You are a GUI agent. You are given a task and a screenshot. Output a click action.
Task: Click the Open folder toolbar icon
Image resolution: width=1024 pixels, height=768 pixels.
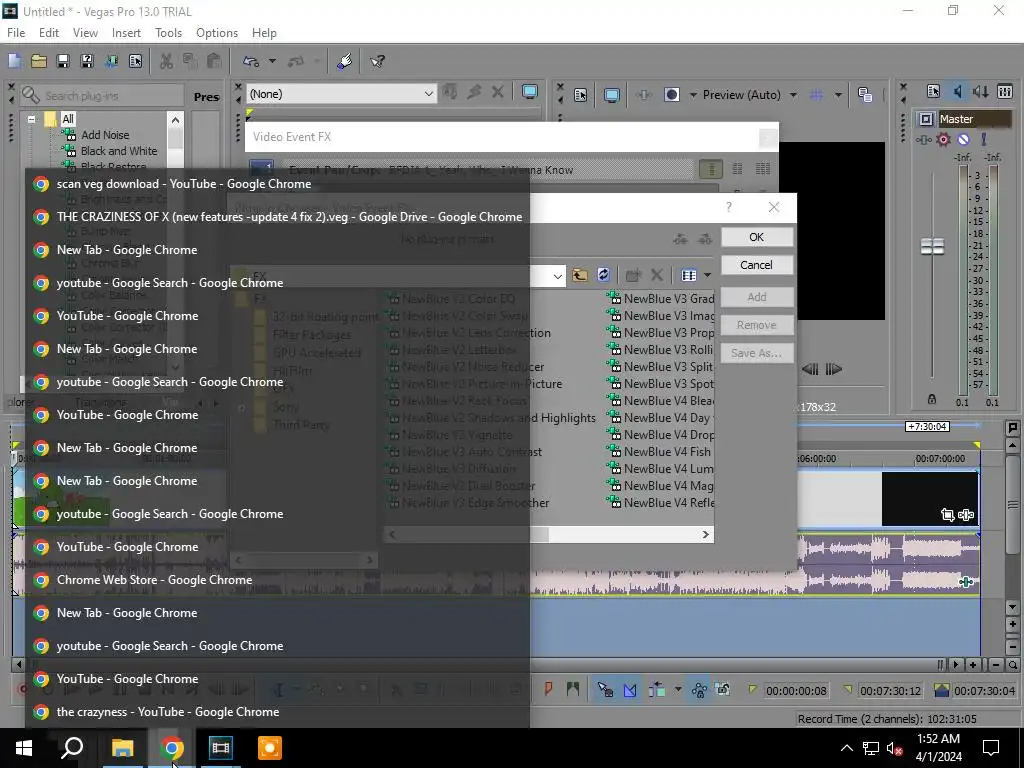[x=39, y=61]
